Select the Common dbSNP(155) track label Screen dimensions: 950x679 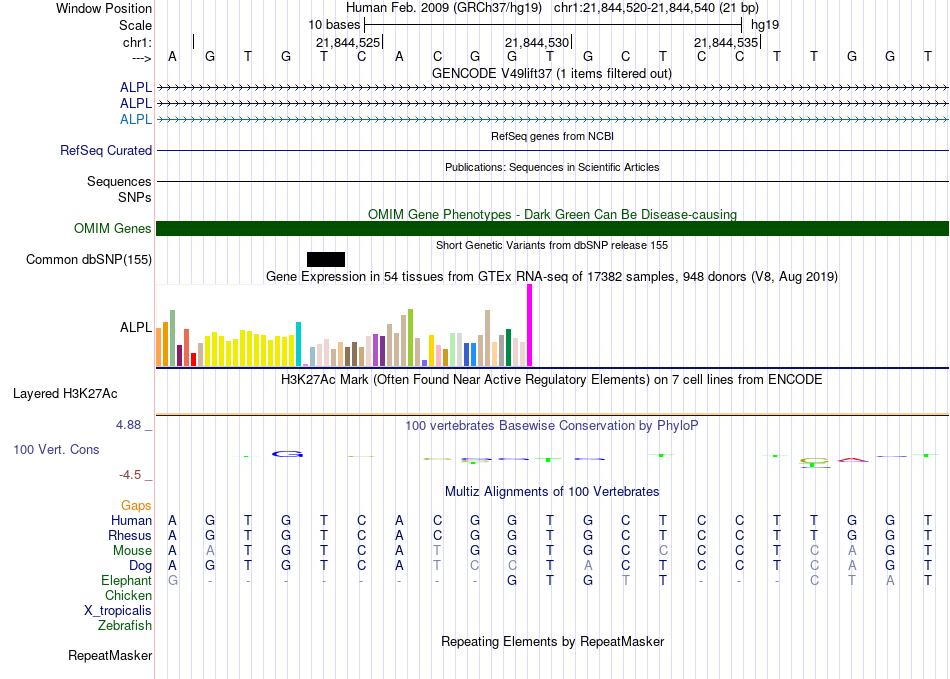[x=89, y=260]
